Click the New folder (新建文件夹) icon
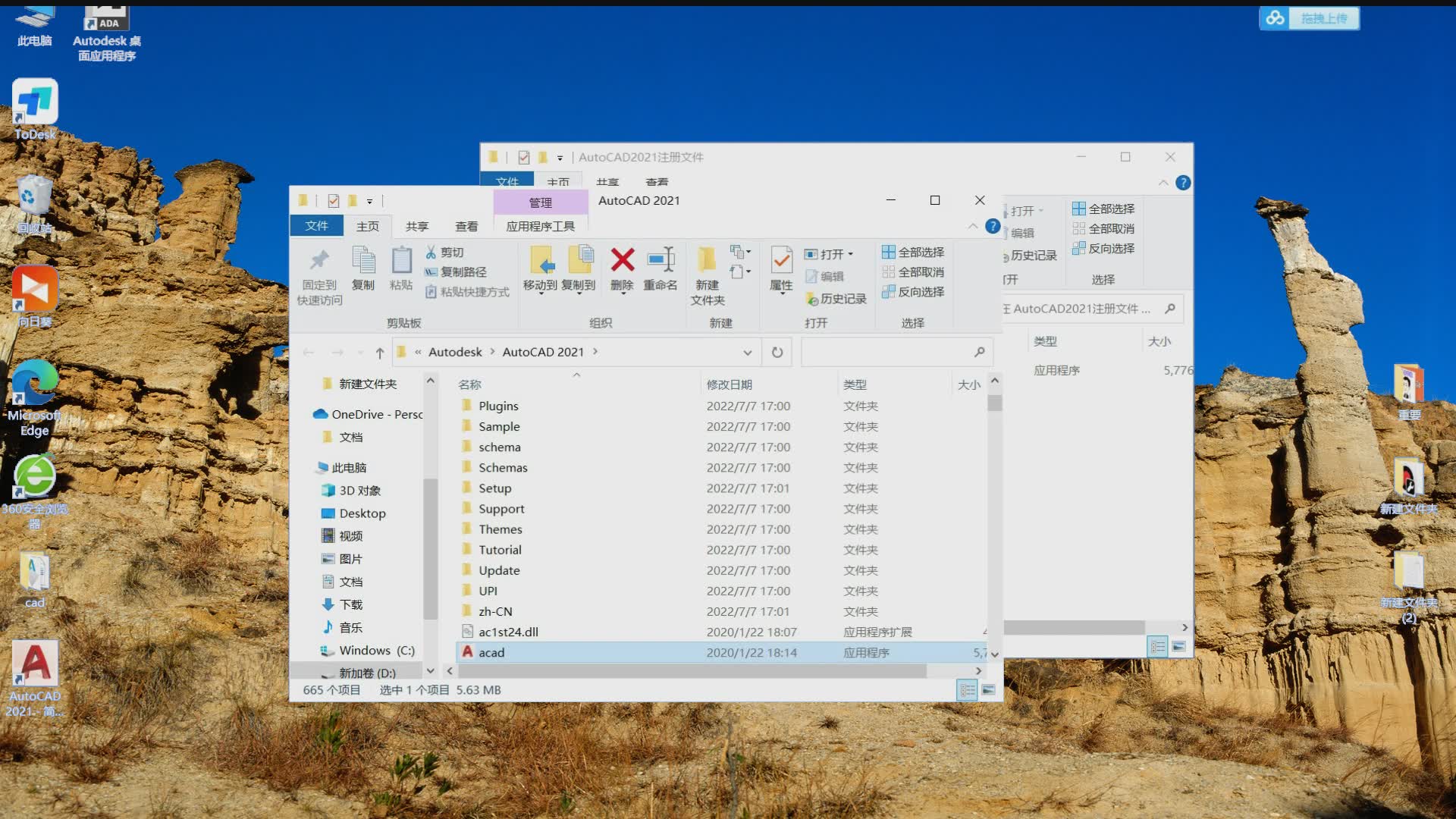 click(x=707, y=261)
